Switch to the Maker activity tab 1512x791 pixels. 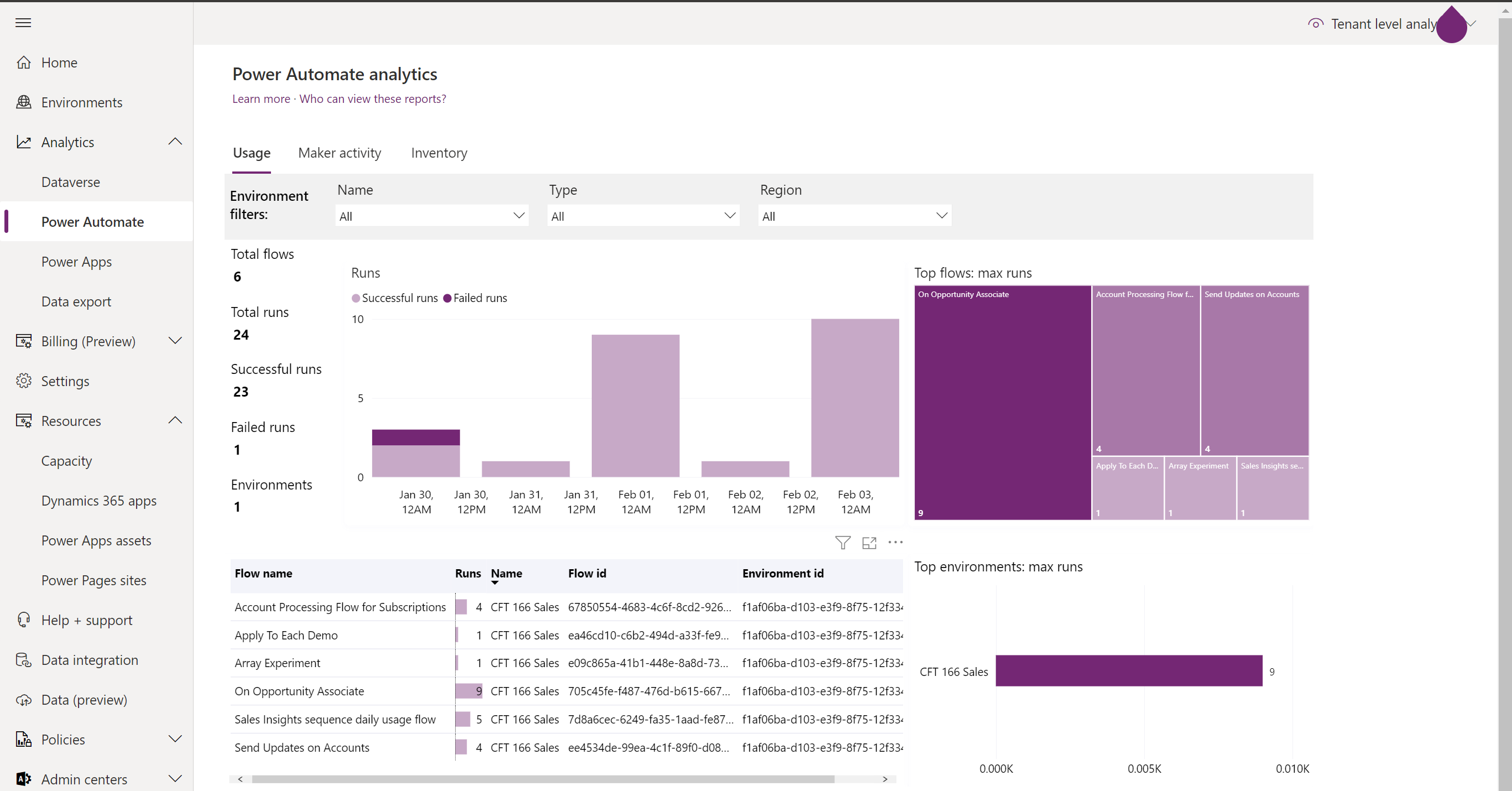point(339,153)
